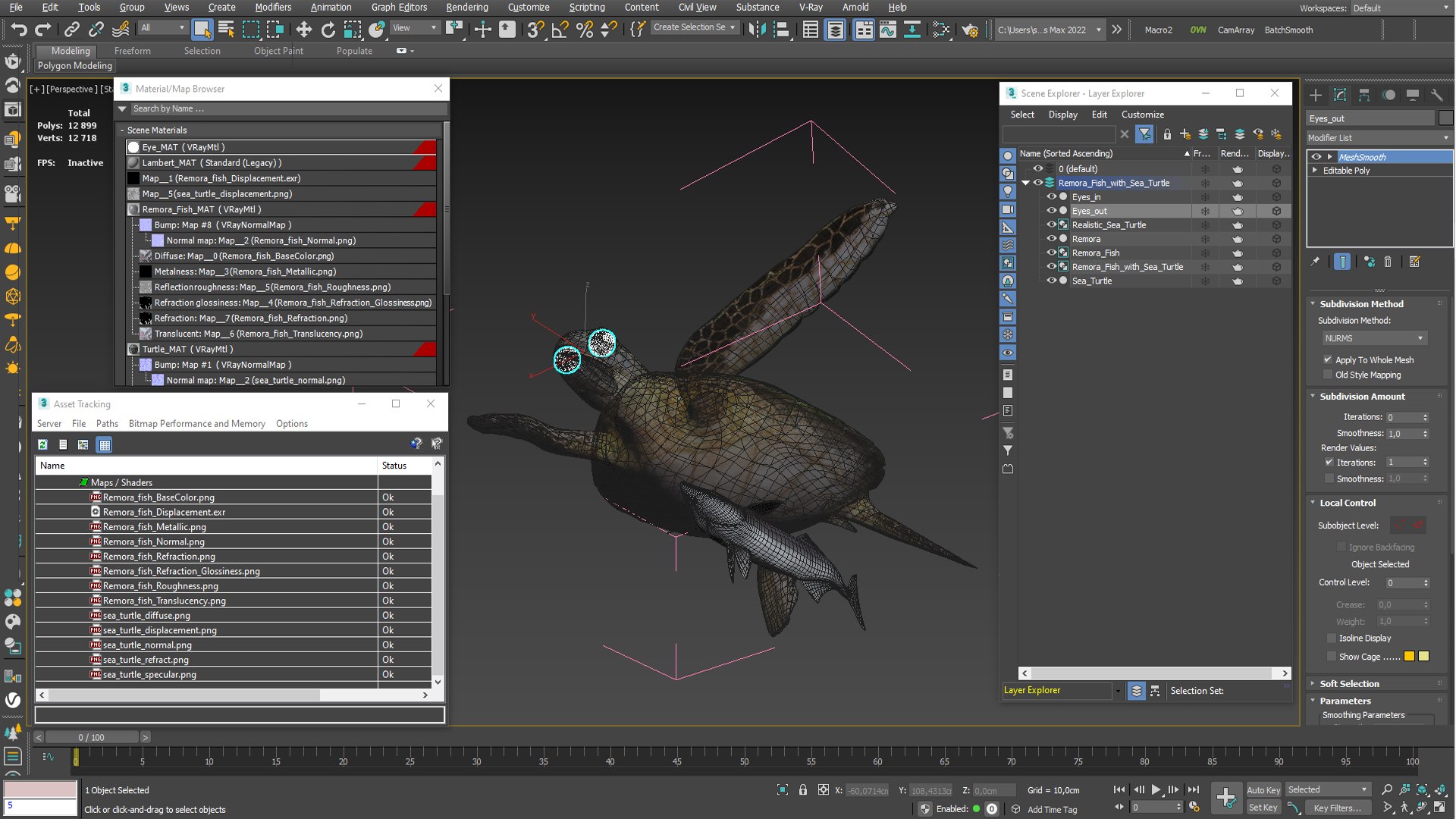Uncheck Apply To Whole Mesh
The width and height of the screenshot is (1456, 819).
pyautogui.click(x=1328, y=360)
